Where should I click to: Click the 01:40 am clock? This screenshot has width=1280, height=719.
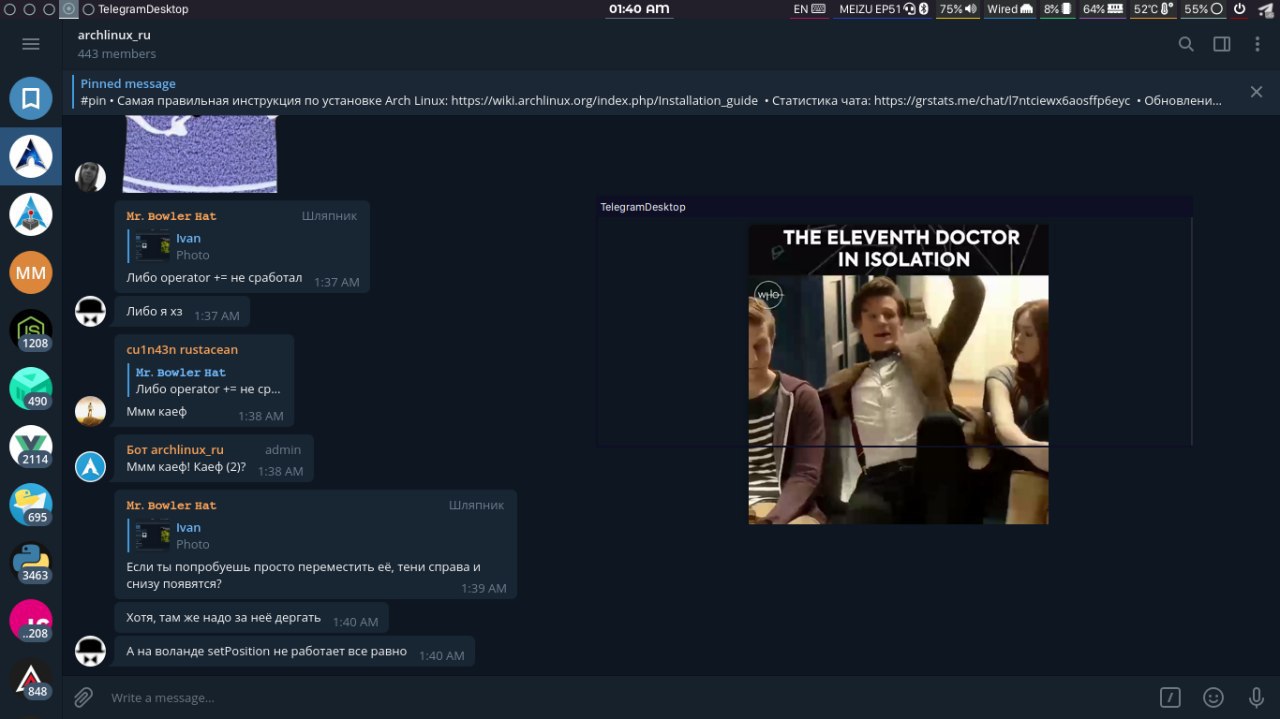click(639, 9)
